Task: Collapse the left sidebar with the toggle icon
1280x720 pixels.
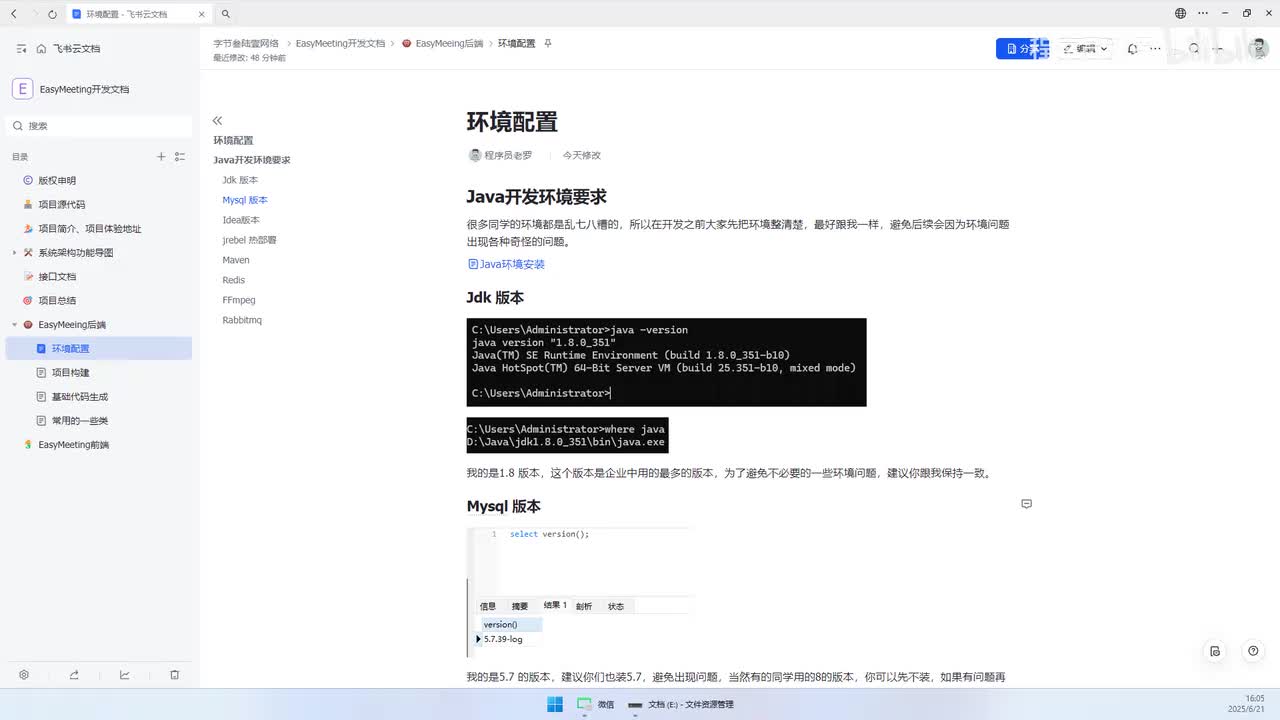Action: point(21,48)
